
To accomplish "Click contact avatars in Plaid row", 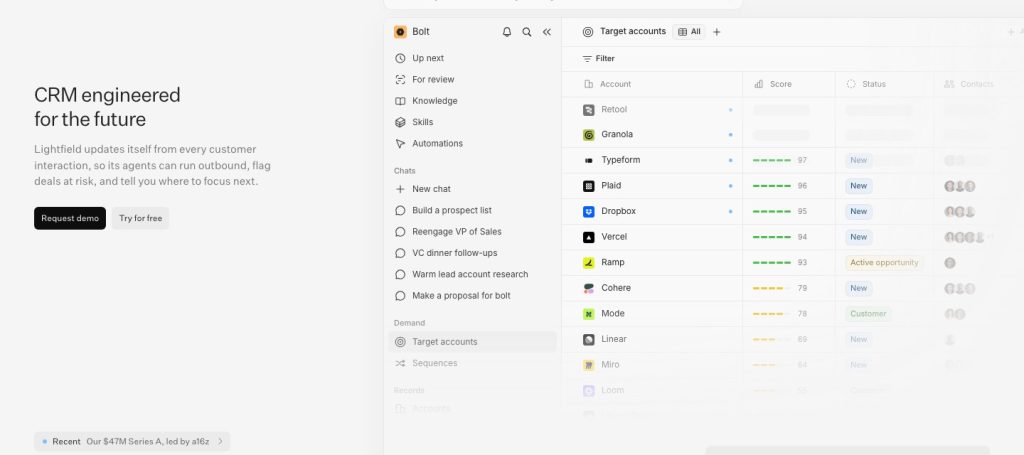I will pyautogui.click(x=960, y=186).
